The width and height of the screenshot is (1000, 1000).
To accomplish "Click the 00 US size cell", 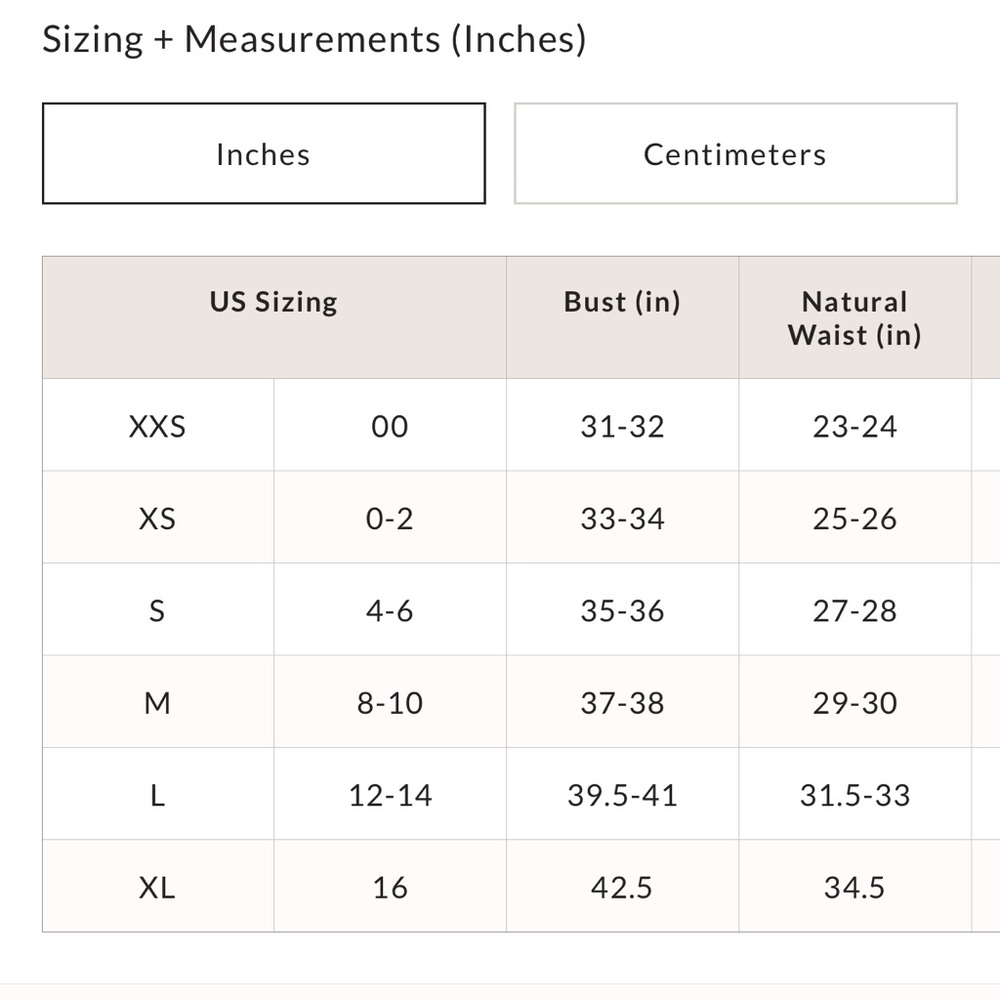I will pyautogui.click(x=390, y=425).
